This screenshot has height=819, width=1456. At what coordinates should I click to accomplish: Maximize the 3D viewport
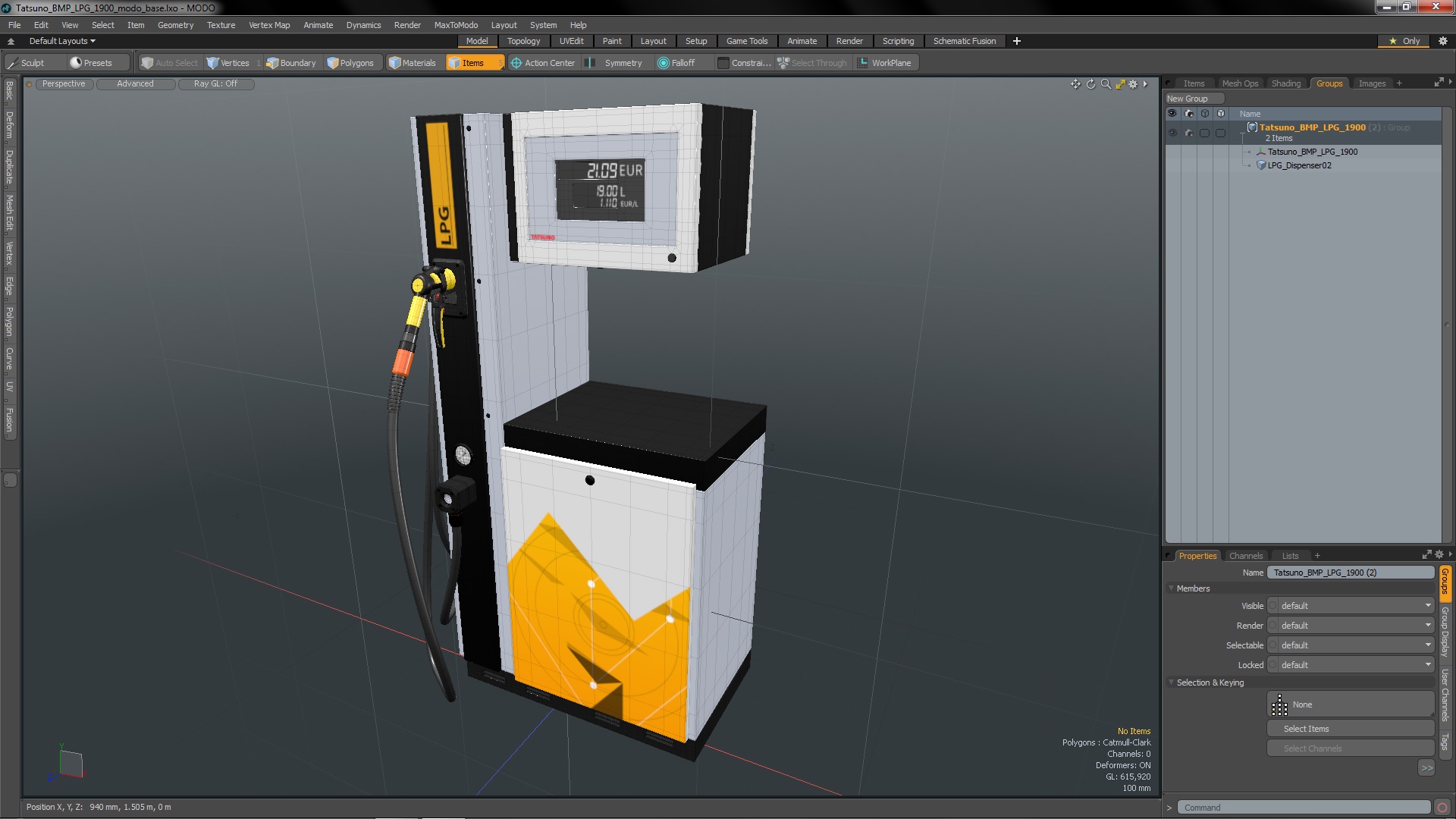pos(1120,84)
